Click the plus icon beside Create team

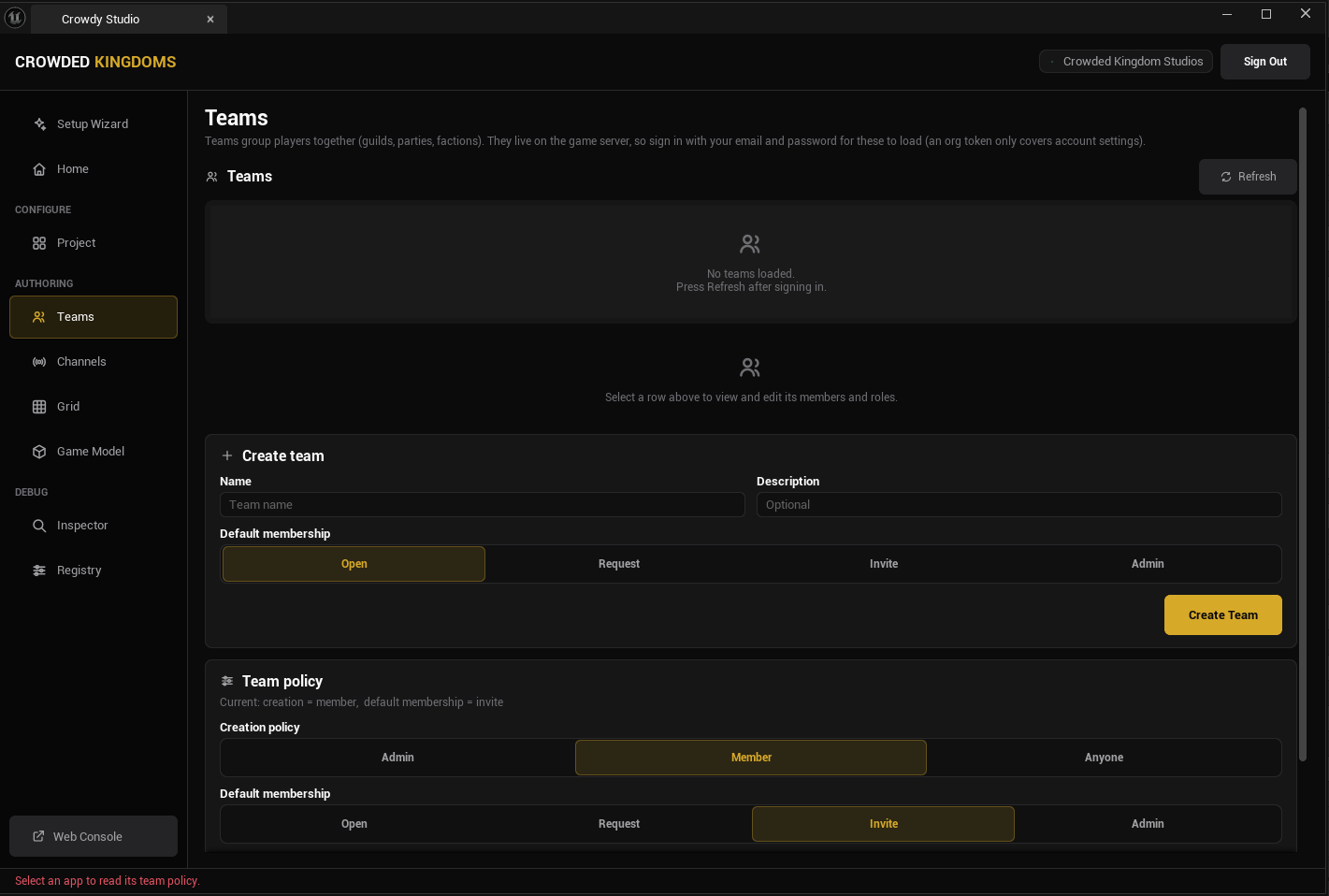pos(226,455)
